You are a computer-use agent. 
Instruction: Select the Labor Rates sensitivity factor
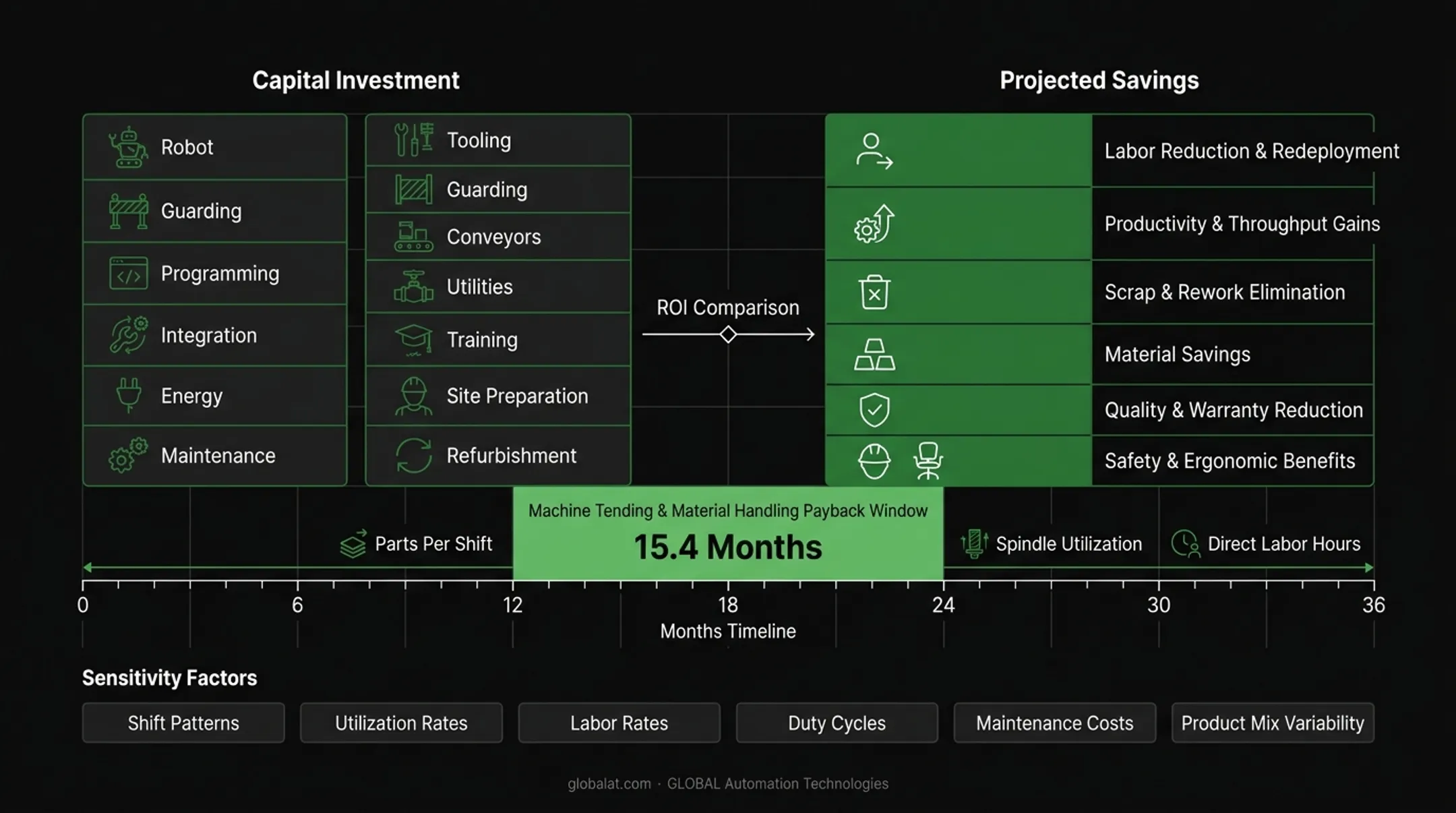coord(619,723)
